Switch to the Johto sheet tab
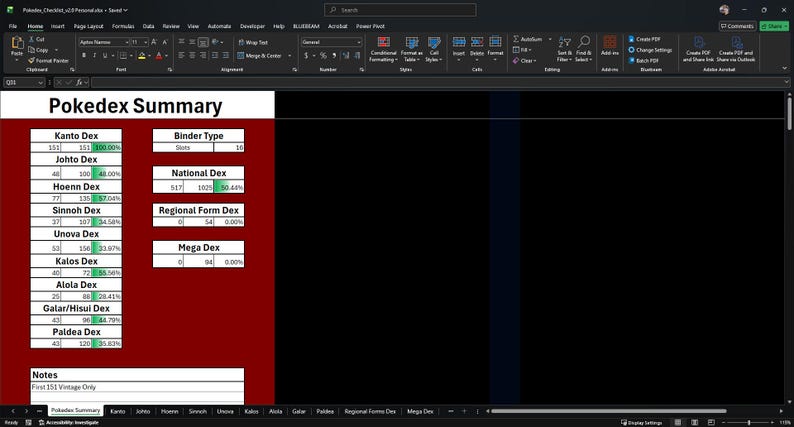Image resolution: width=794 pixels, height=427 pixels. pos(143,411)
